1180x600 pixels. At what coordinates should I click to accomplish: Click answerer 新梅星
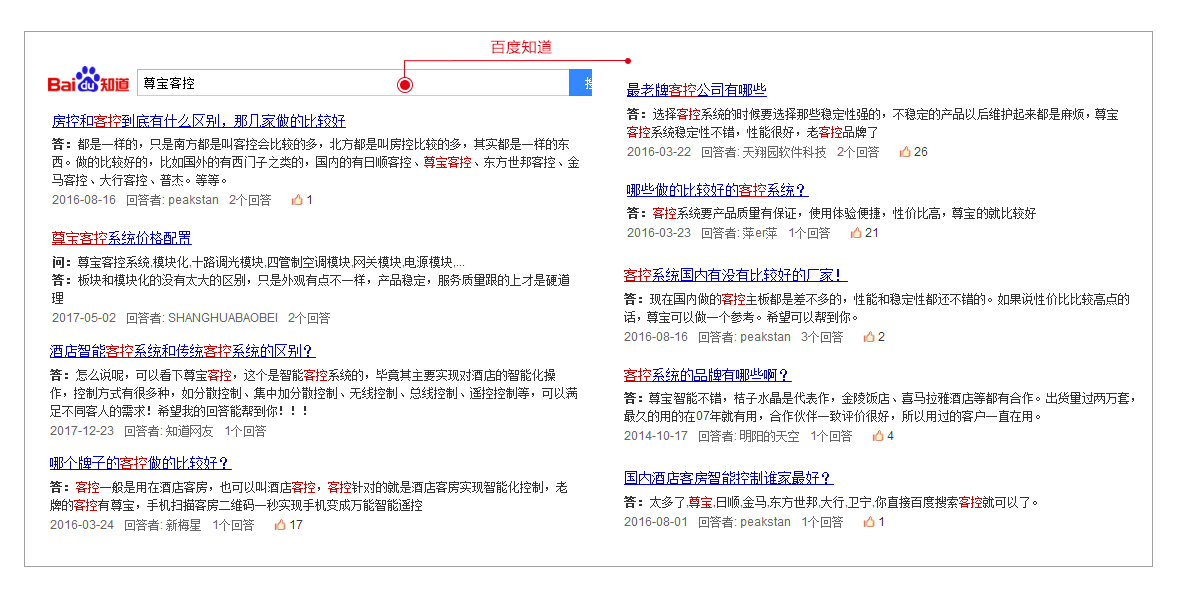(x=183, y=525)
